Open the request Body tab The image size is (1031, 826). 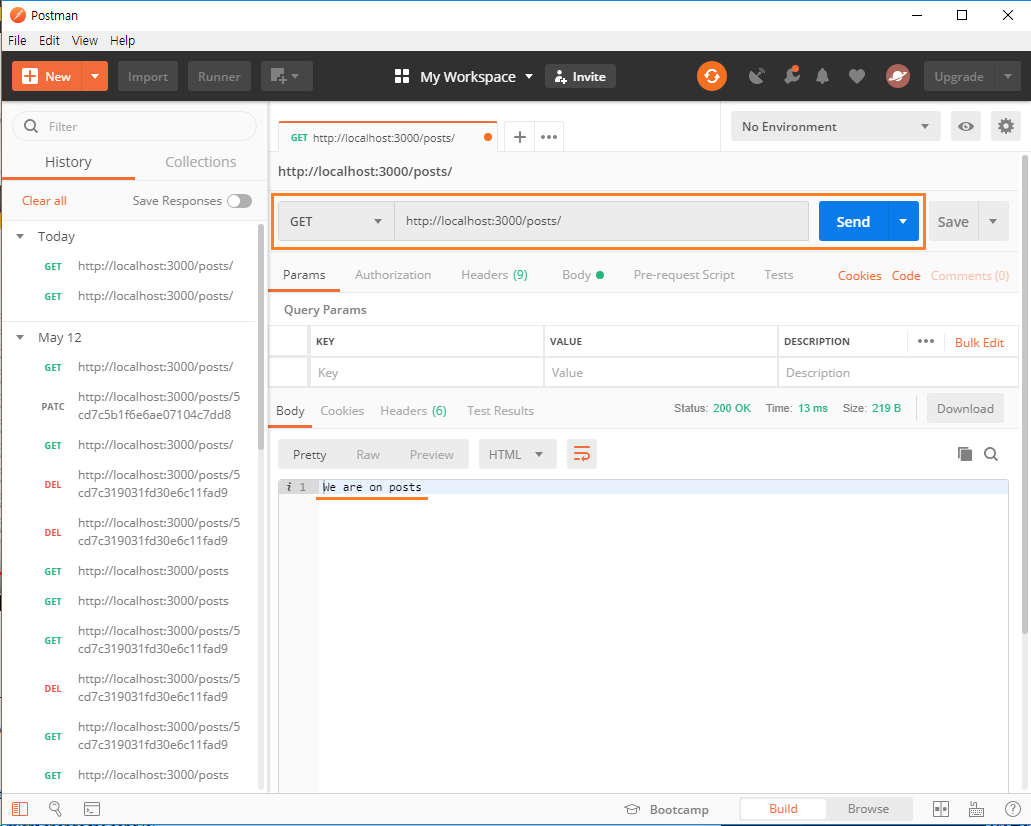point(583,275)
